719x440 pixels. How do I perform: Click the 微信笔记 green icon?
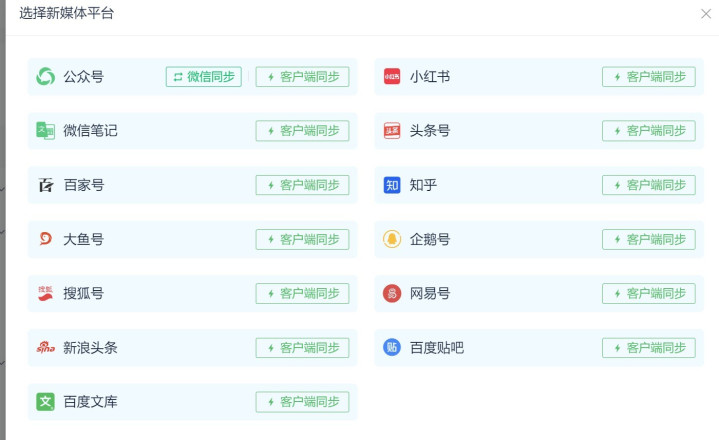pos(45,131)
